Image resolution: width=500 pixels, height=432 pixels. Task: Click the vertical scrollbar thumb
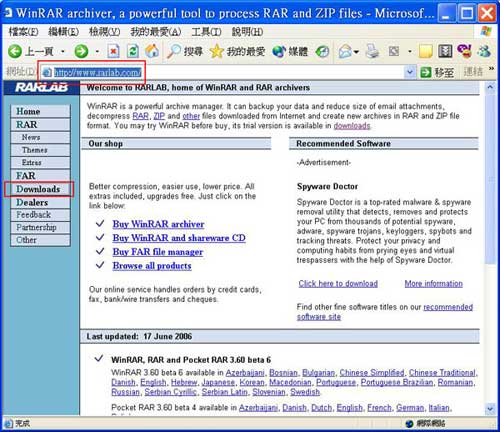tap(490, 179)
